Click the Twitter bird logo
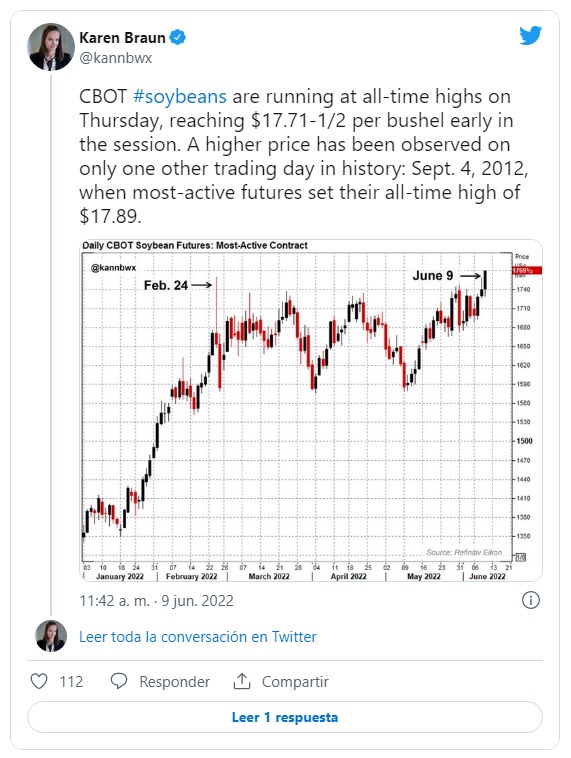This screenshot has width=571, height=758. (x=530, y=36)
